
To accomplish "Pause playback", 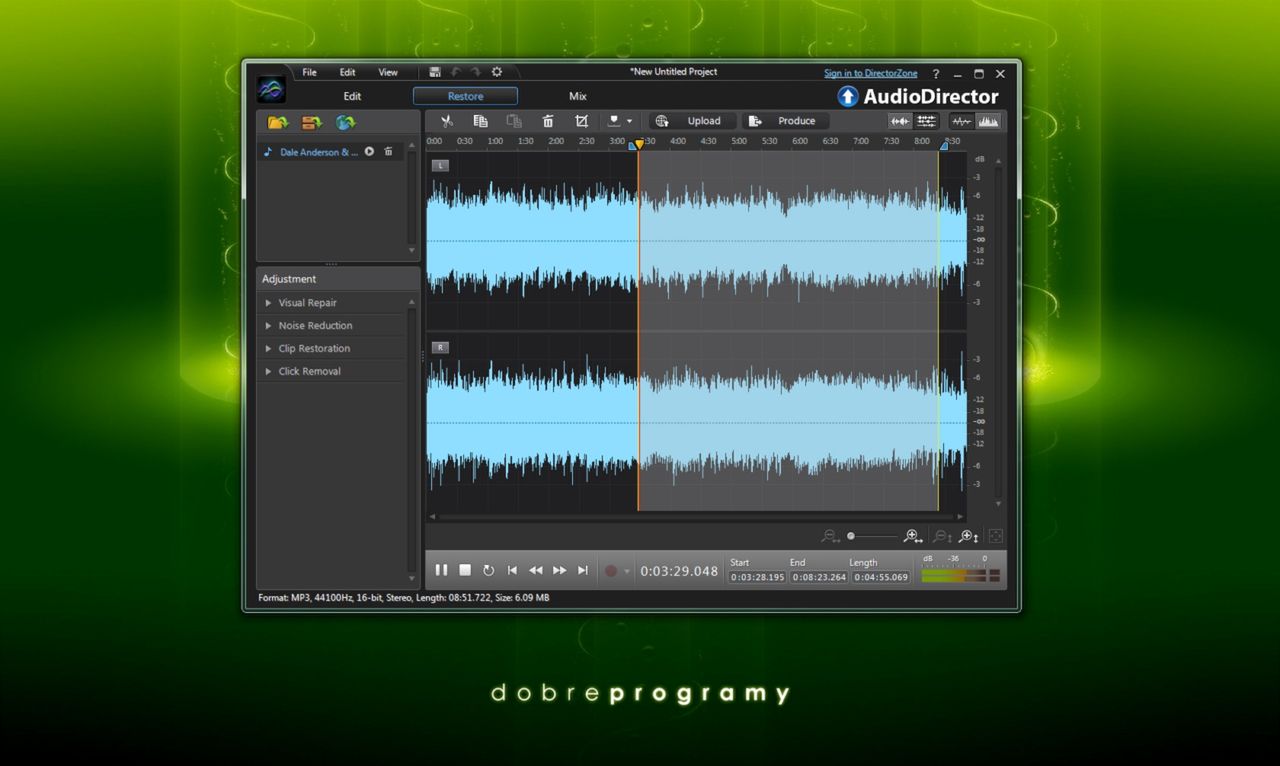I will (441, 570).
